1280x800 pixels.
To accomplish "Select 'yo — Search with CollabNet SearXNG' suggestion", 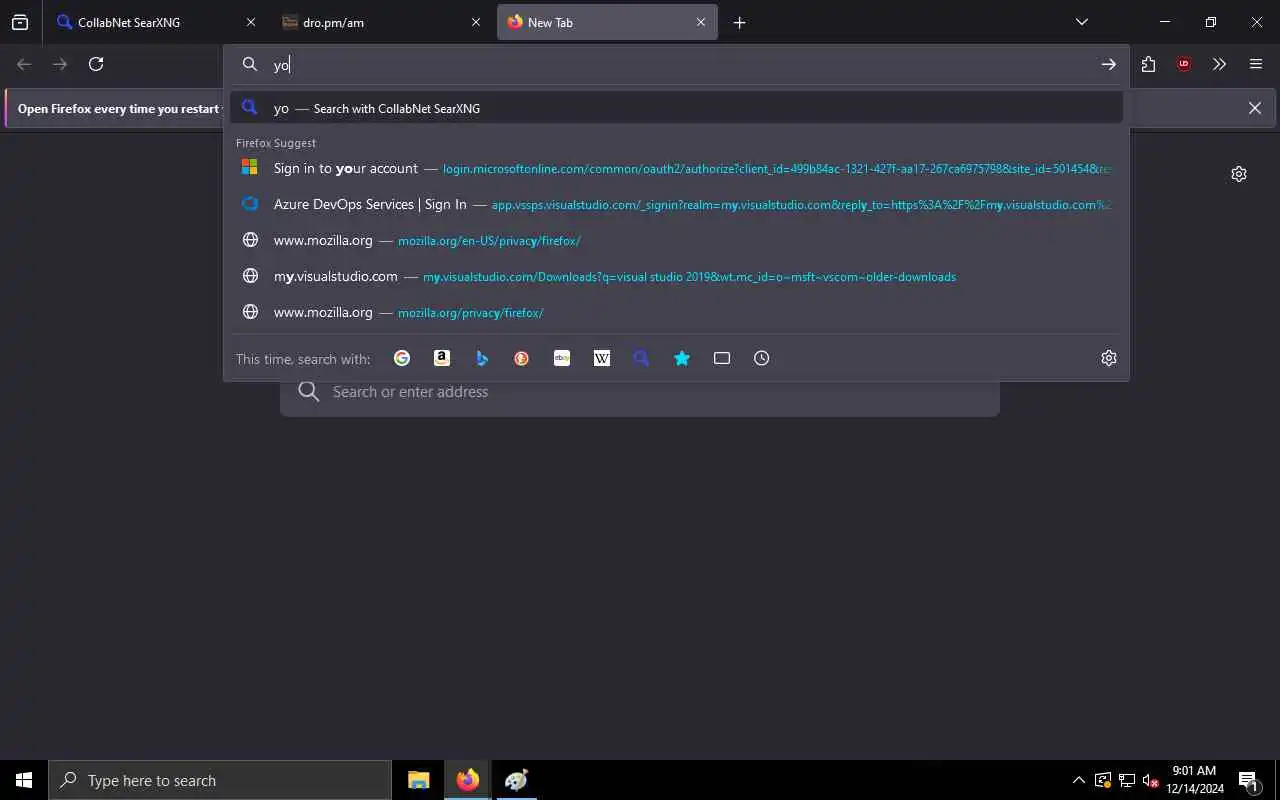I will tap(676, 108).
